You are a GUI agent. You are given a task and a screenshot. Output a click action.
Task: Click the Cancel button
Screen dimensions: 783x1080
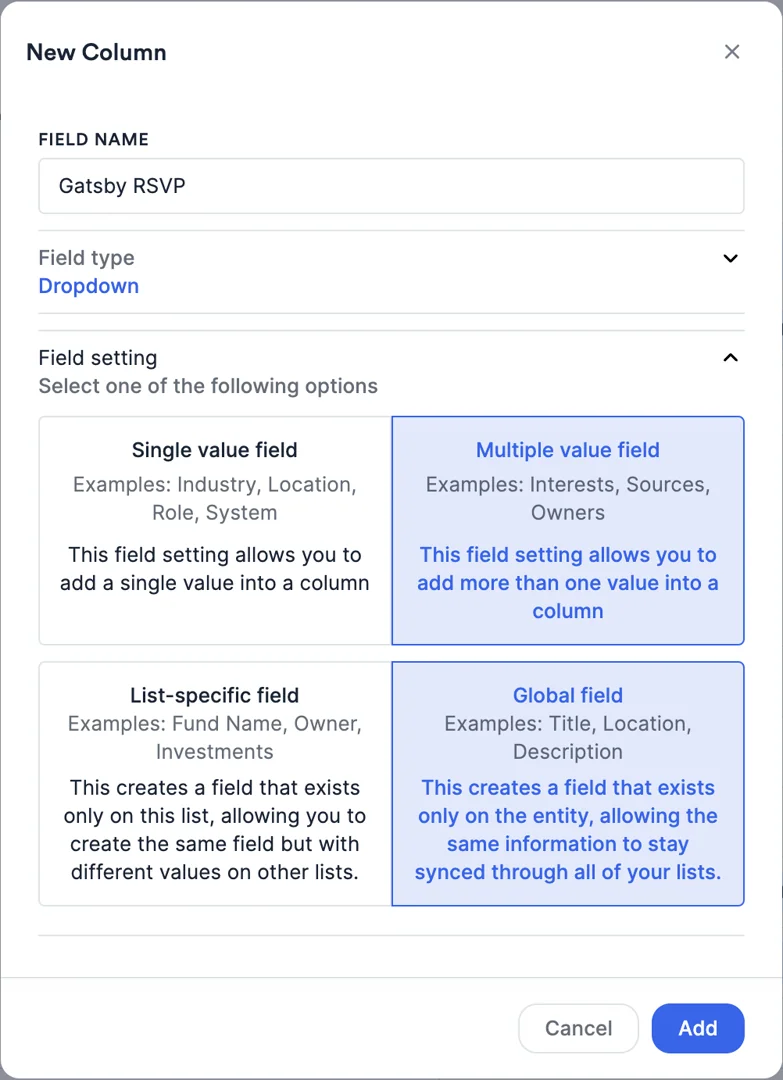578,1028
